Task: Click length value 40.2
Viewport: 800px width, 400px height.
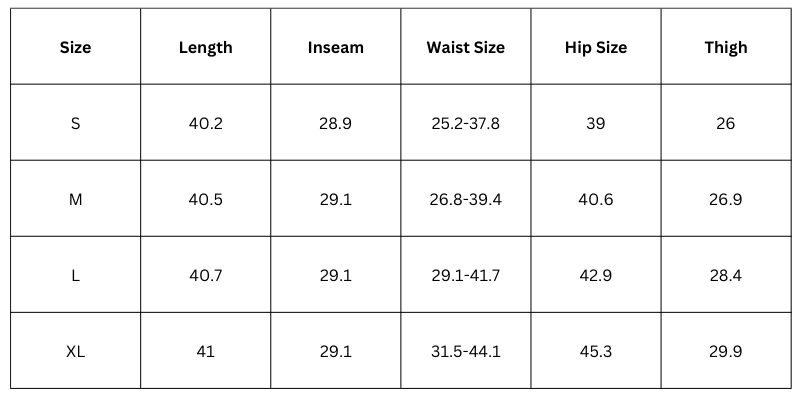Action: pyautogui.click(x=205, y=124)
